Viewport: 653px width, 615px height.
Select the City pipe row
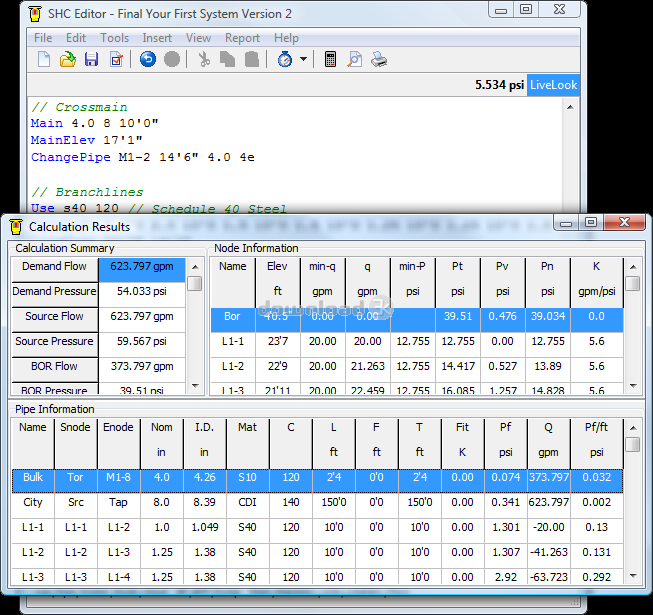pos(317,506)
